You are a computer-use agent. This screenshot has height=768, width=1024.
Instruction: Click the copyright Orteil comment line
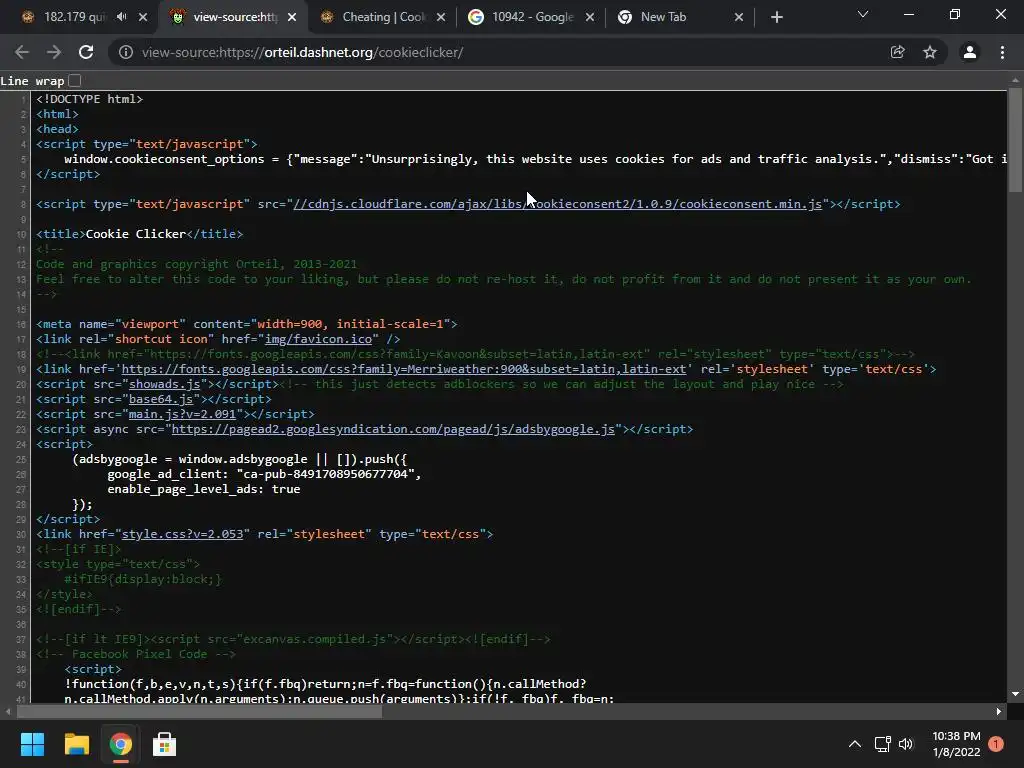coord(197,264)
